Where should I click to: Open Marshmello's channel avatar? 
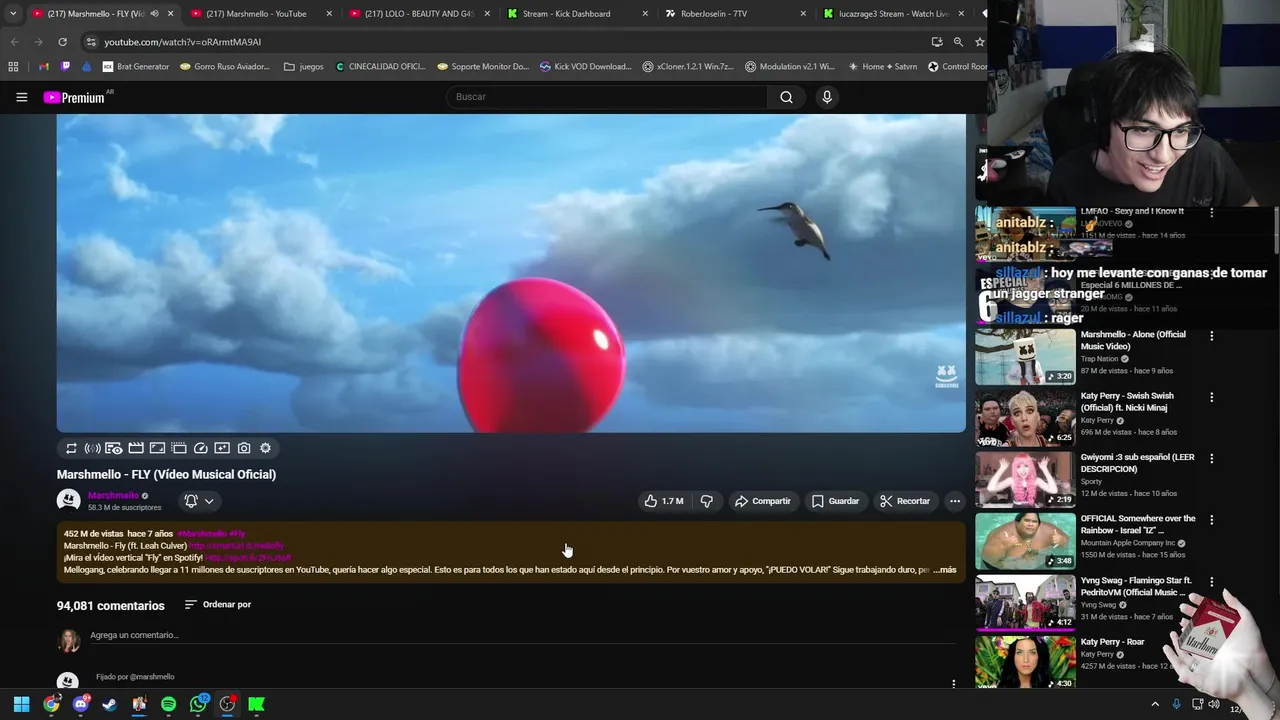[x=68, y=500]
